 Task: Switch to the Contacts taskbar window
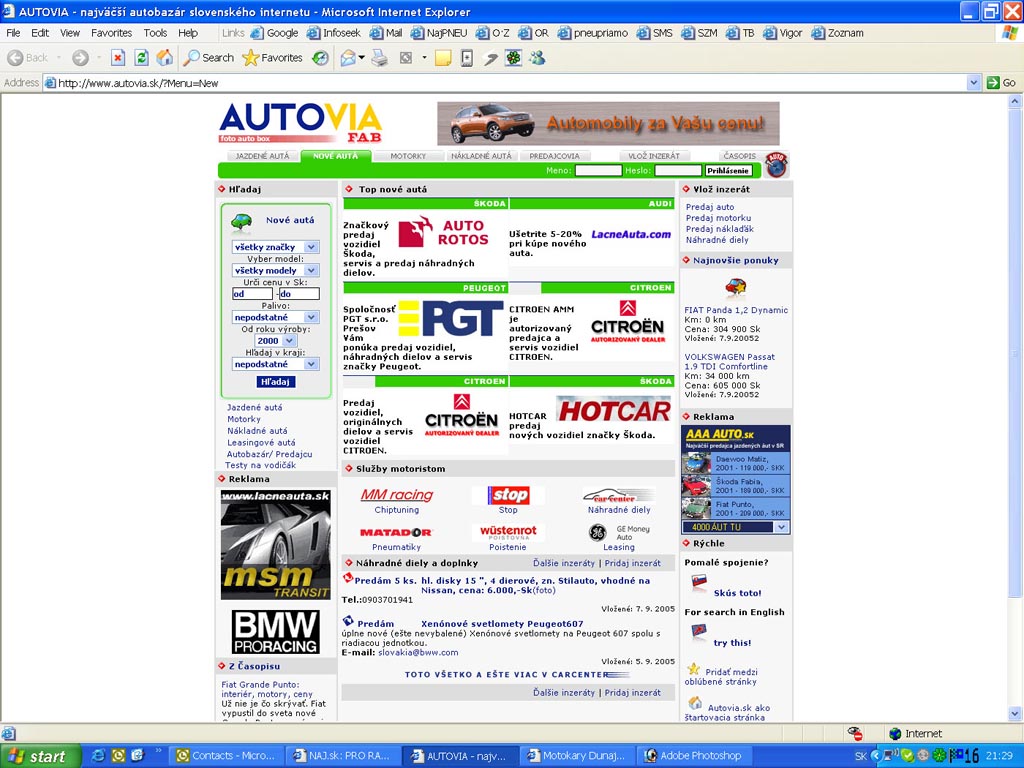(x=227, y=756)
